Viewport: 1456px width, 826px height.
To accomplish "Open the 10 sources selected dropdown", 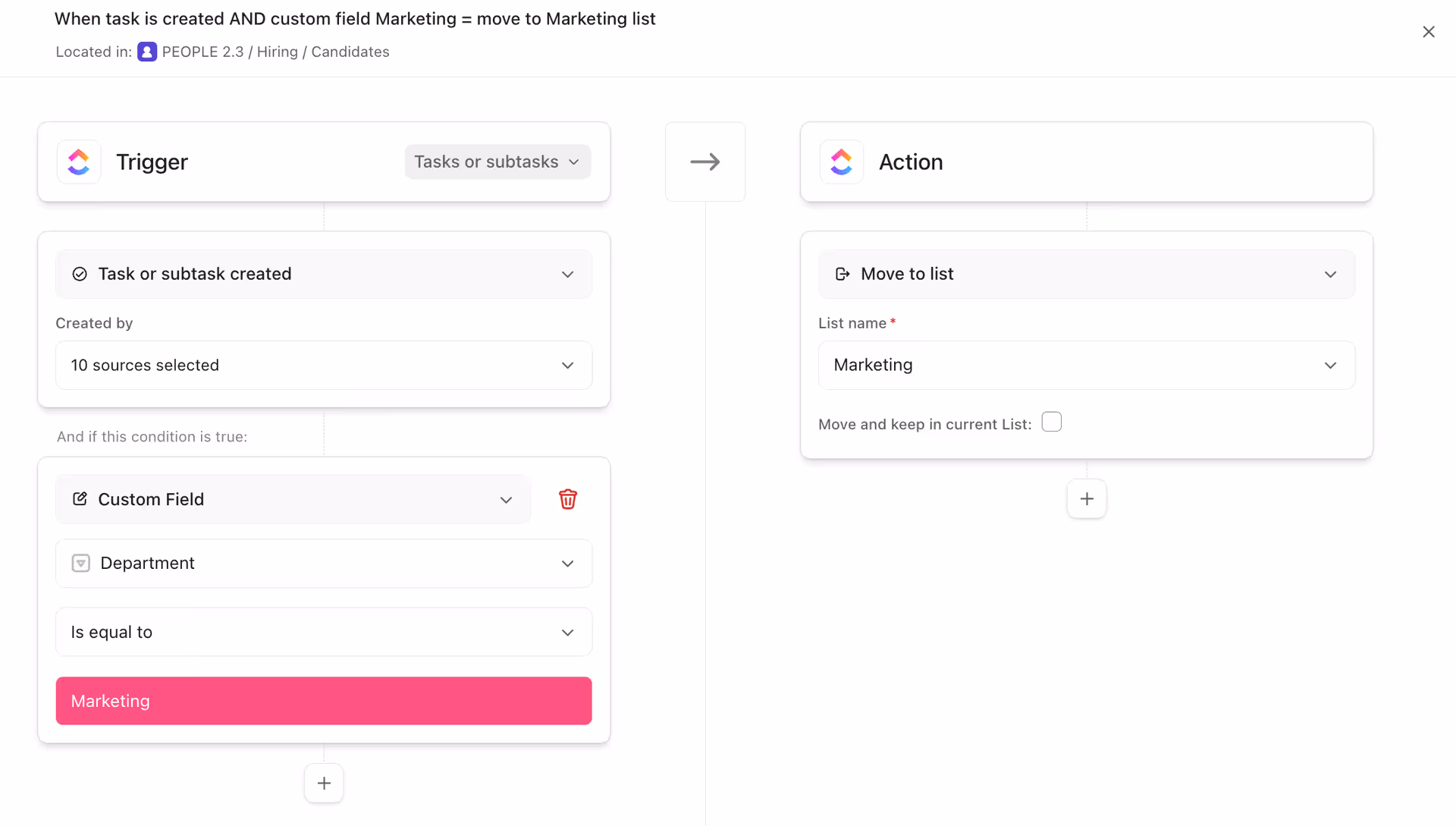I will pyautogui.click(x=324, y=365).
